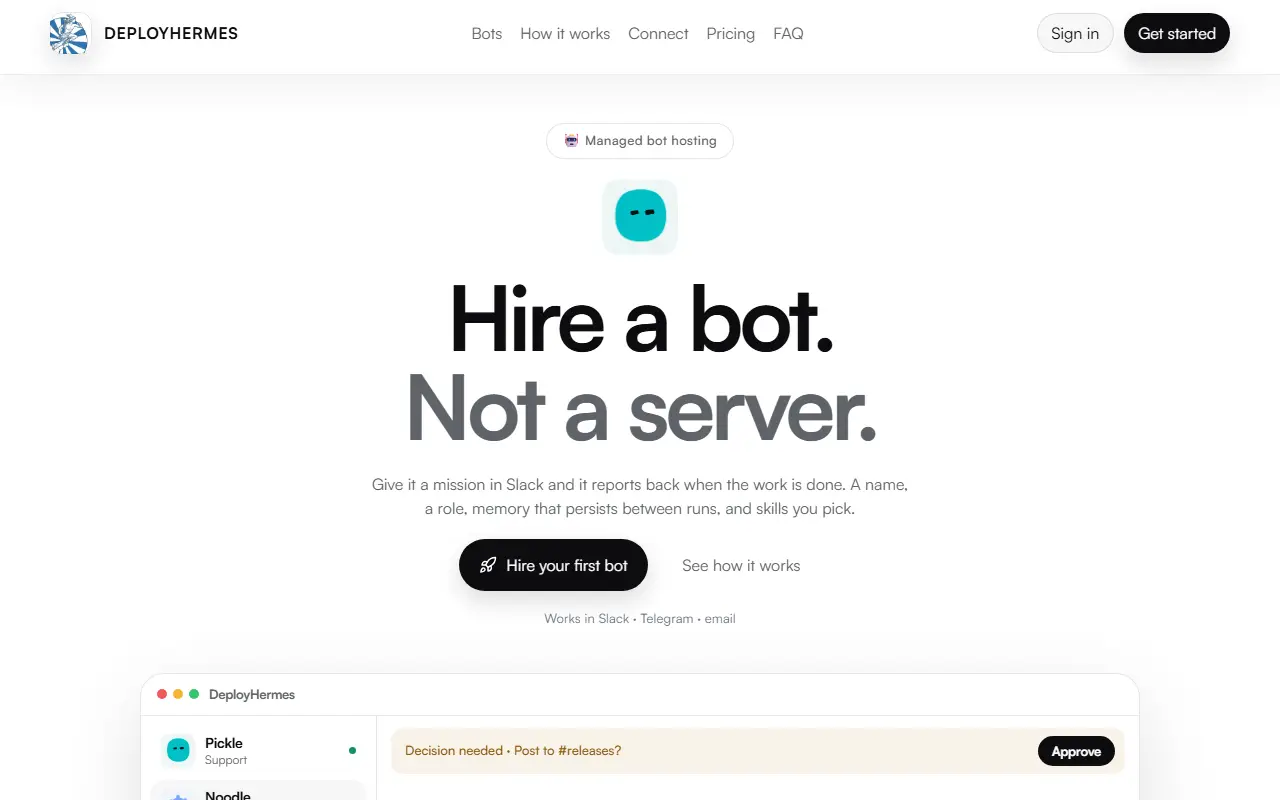
Task: Jump to FAQ from the header
Action: point(788,34)
